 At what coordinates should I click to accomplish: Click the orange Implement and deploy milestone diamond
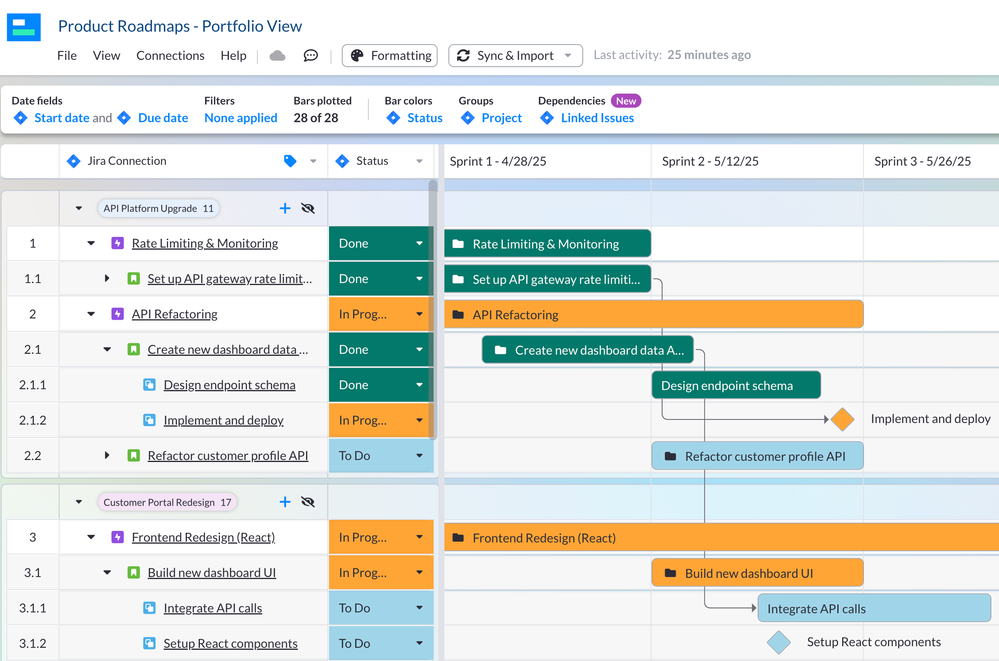click(842, 419)
